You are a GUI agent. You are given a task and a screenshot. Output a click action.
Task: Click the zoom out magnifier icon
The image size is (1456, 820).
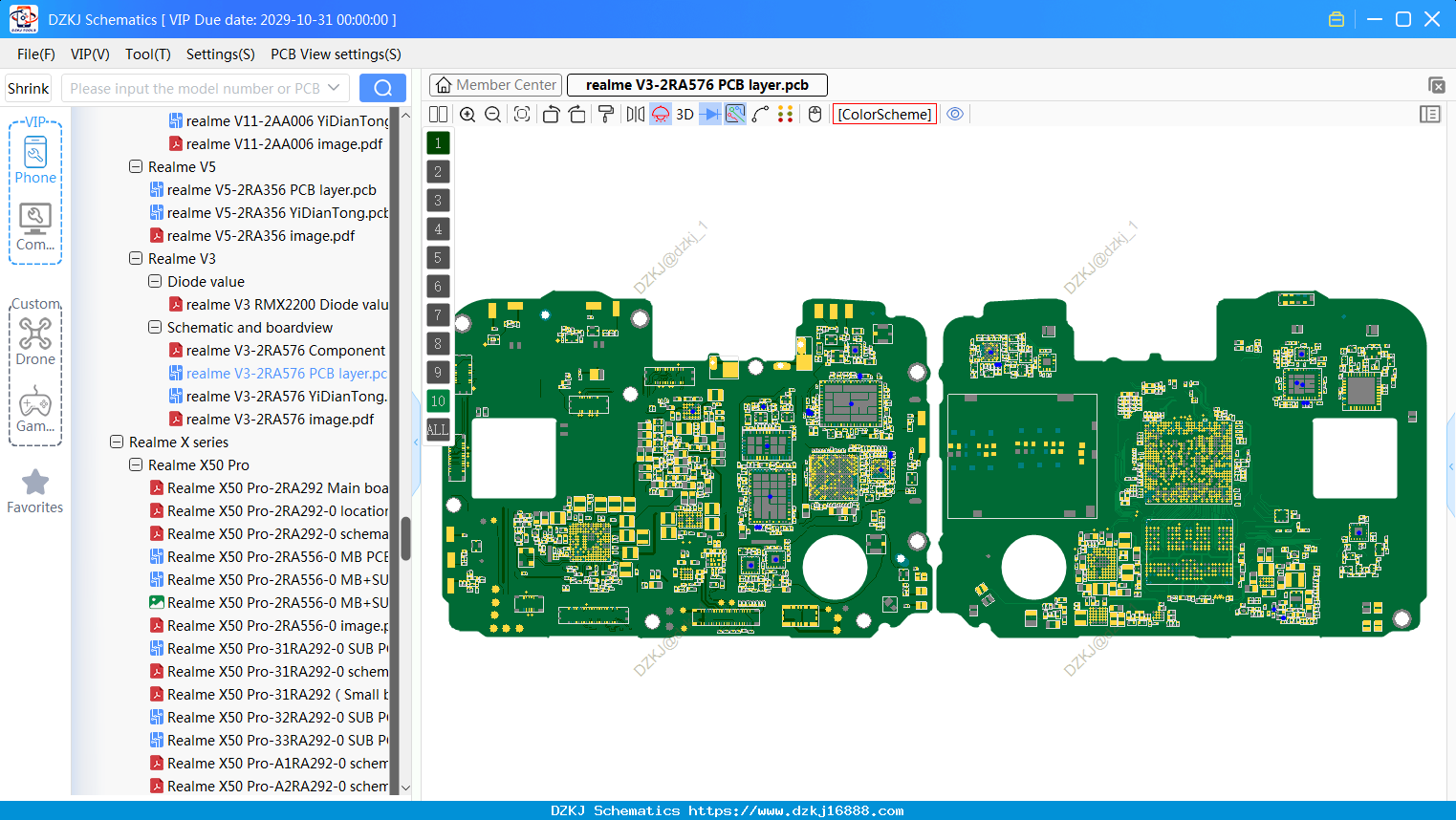(x=493, y=114)
